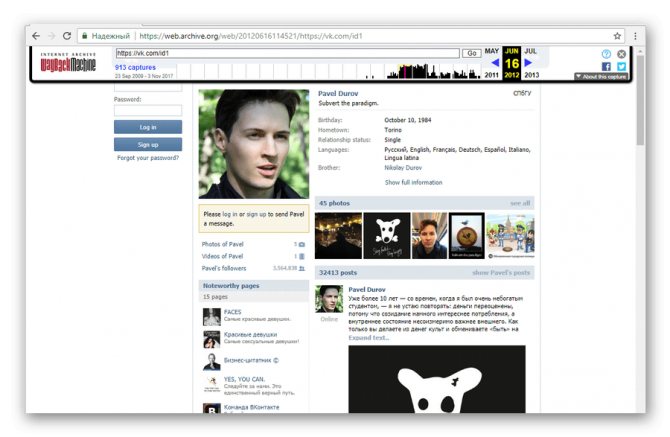Click the СПбГУ university label
The width and height of the screenshot is (670, 437).
522,93
